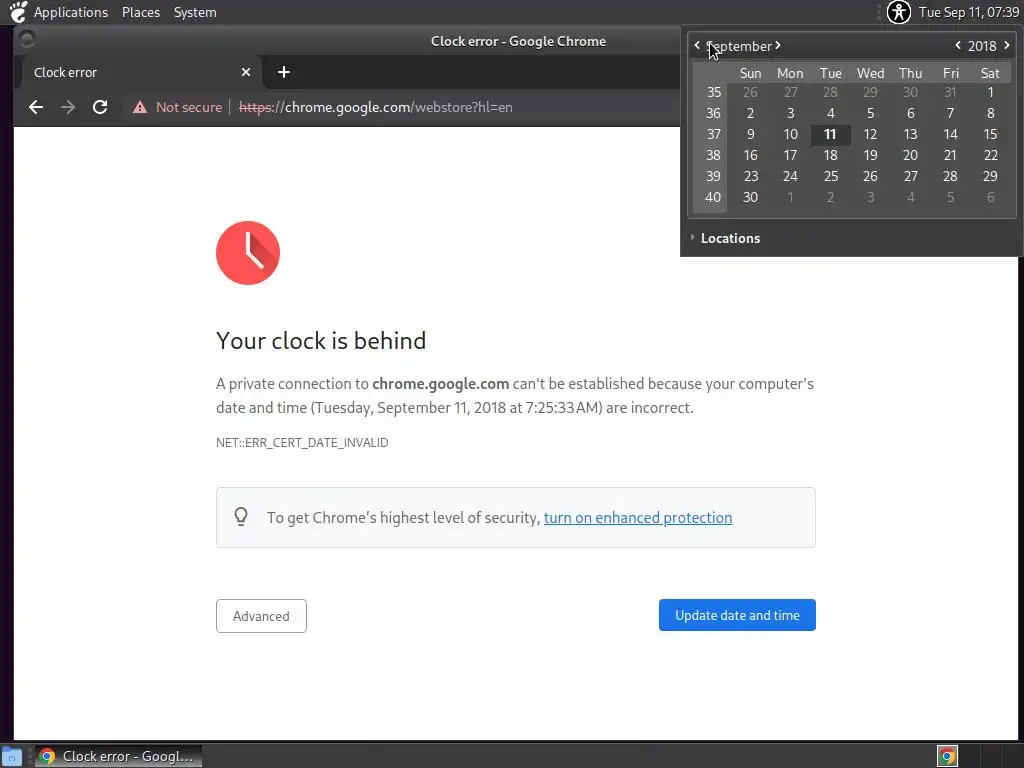Click the red clock error illustration

248,253
